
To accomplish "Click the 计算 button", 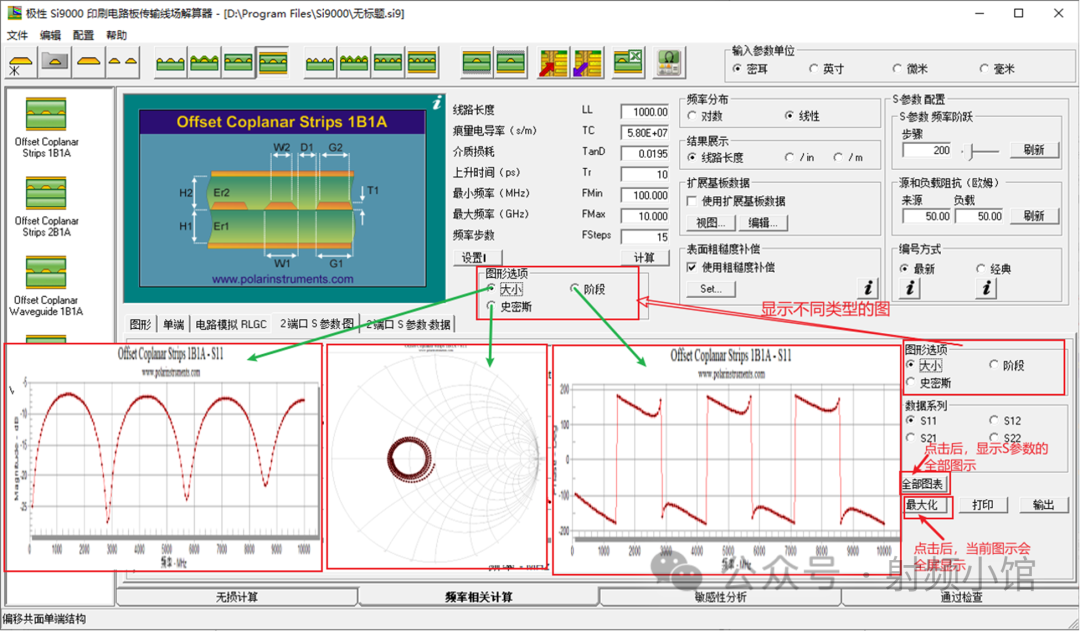I will [644, 257].
